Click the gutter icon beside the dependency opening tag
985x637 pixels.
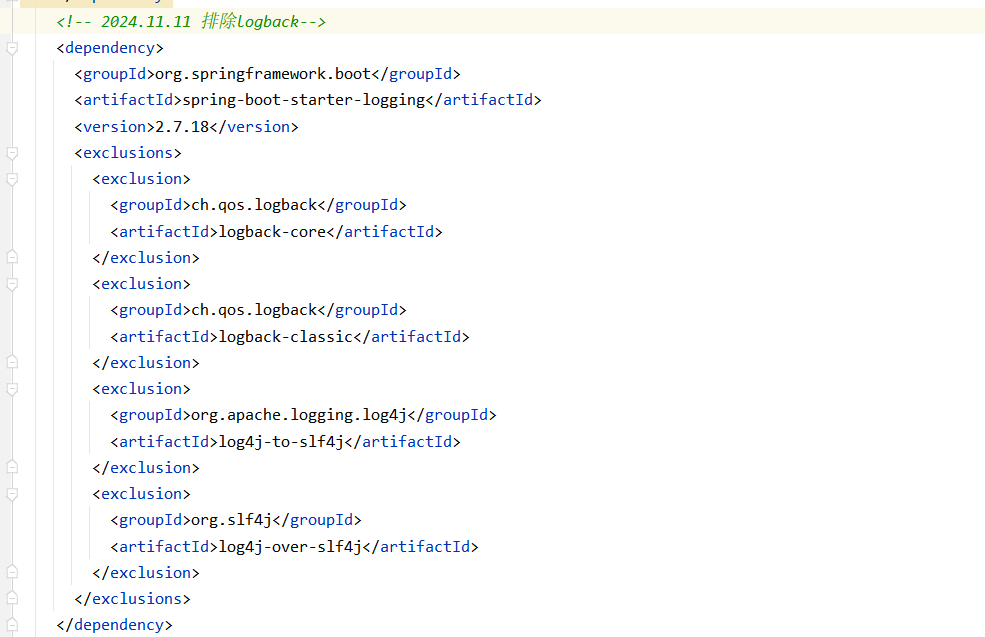click(x=12, y=47)
